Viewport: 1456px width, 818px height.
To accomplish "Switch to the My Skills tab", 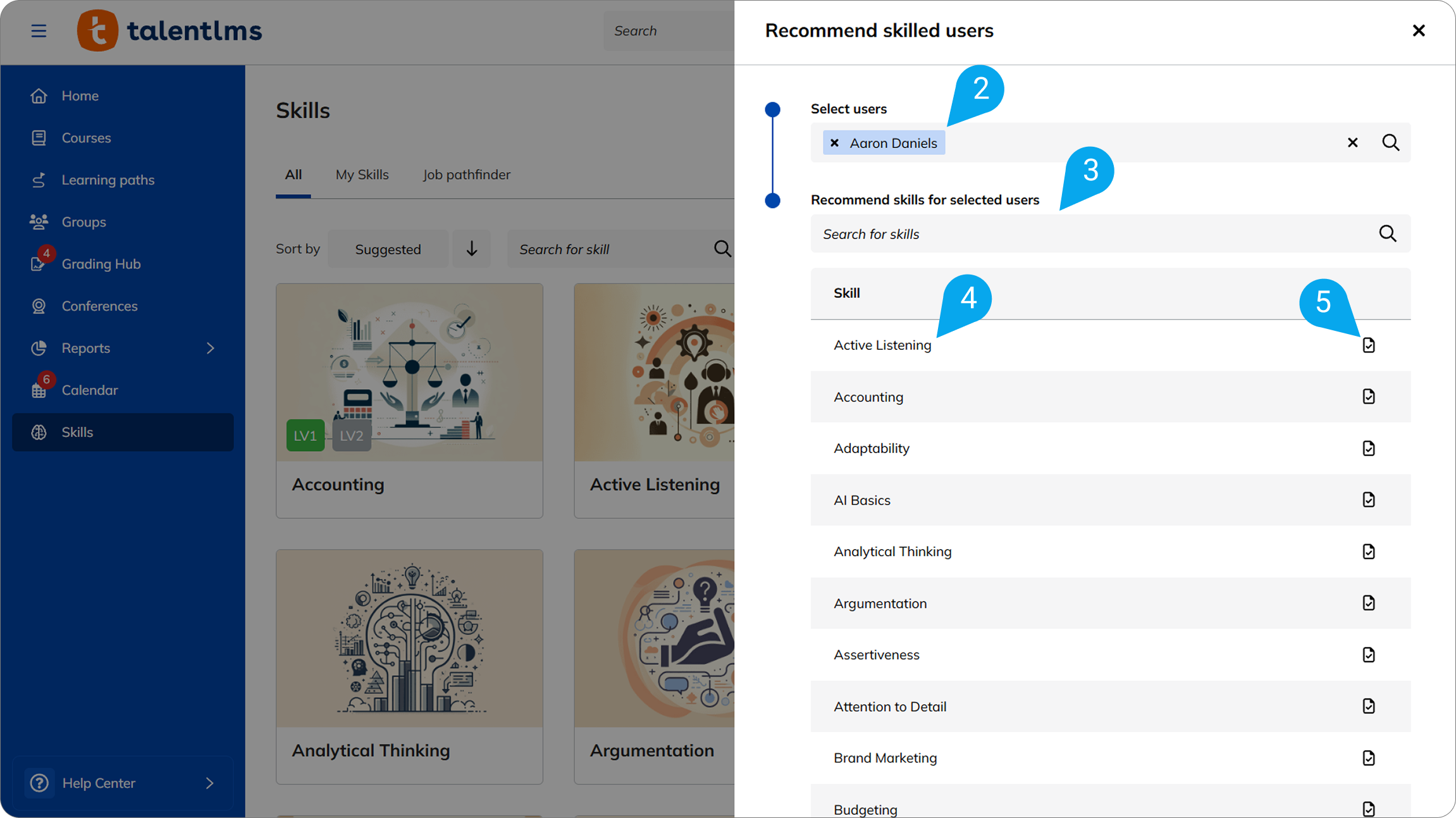I will tap(362, 175).
